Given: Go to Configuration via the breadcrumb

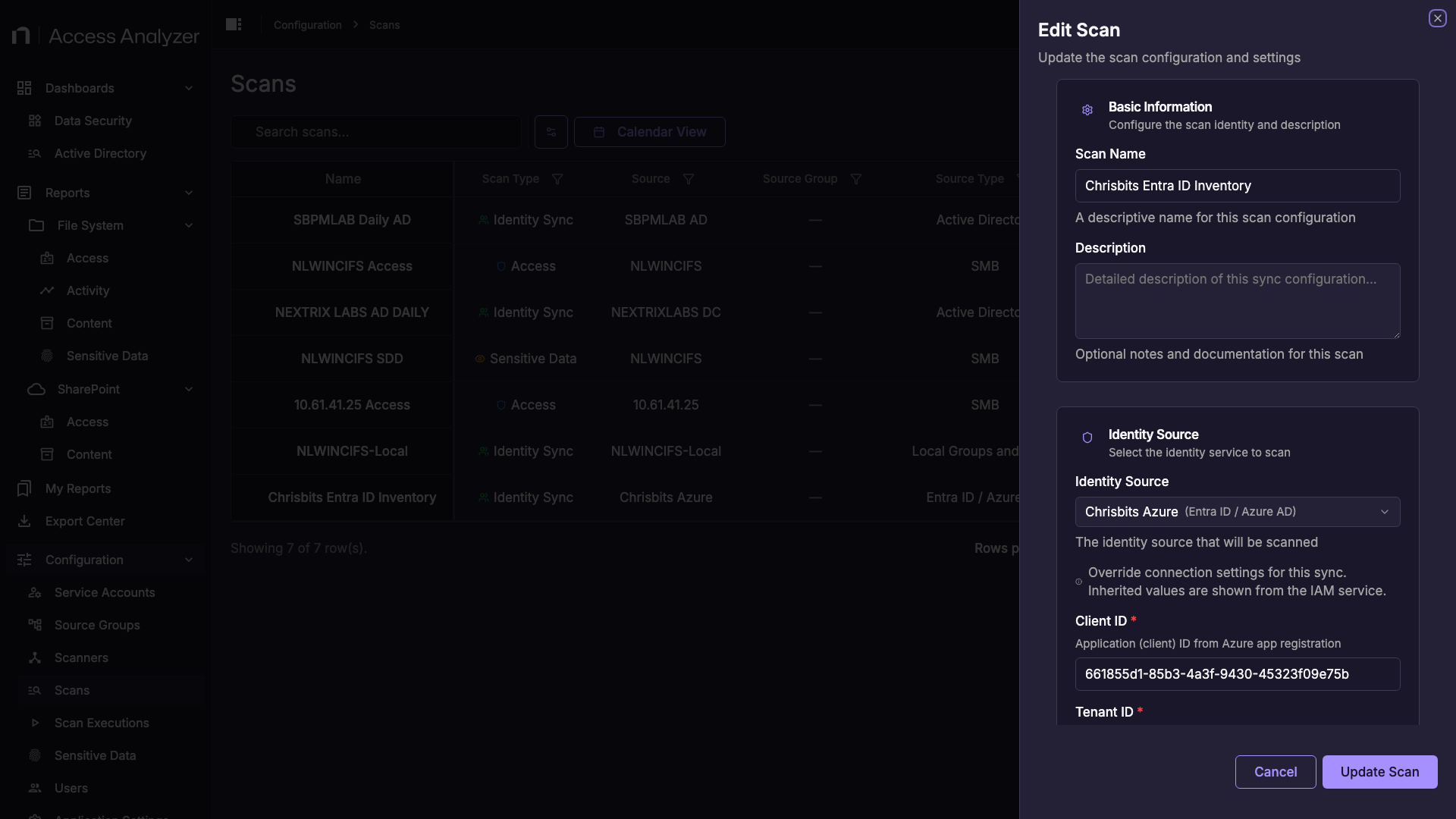Looking at the screenshot, I should coord(307,24).
